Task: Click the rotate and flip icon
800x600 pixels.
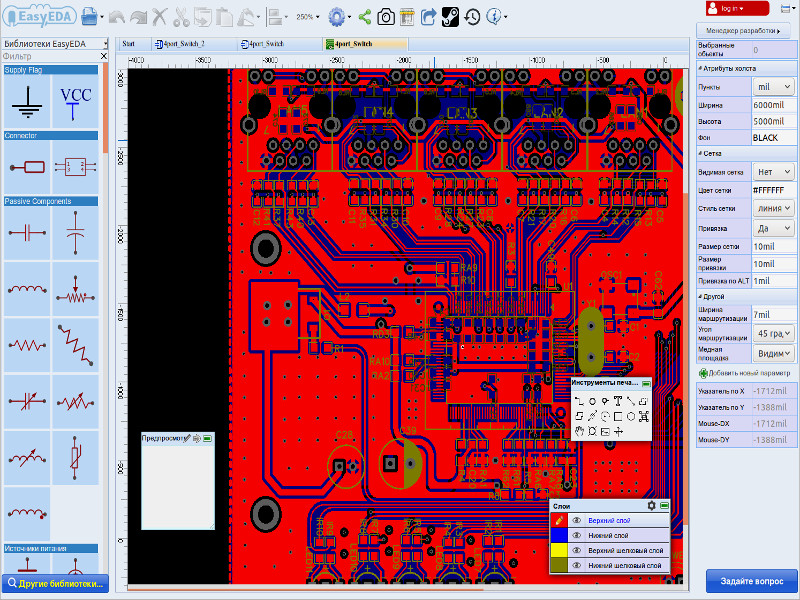Action: (246, 17)
